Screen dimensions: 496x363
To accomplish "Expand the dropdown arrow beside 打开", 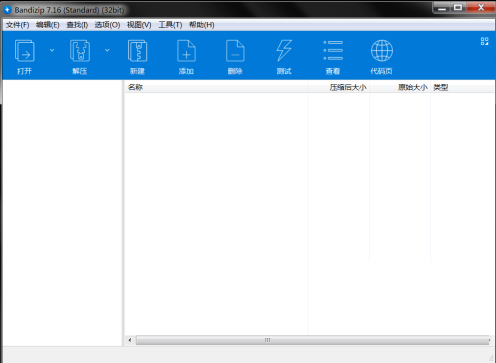I will pyautogui.click(x=52, y=50).
